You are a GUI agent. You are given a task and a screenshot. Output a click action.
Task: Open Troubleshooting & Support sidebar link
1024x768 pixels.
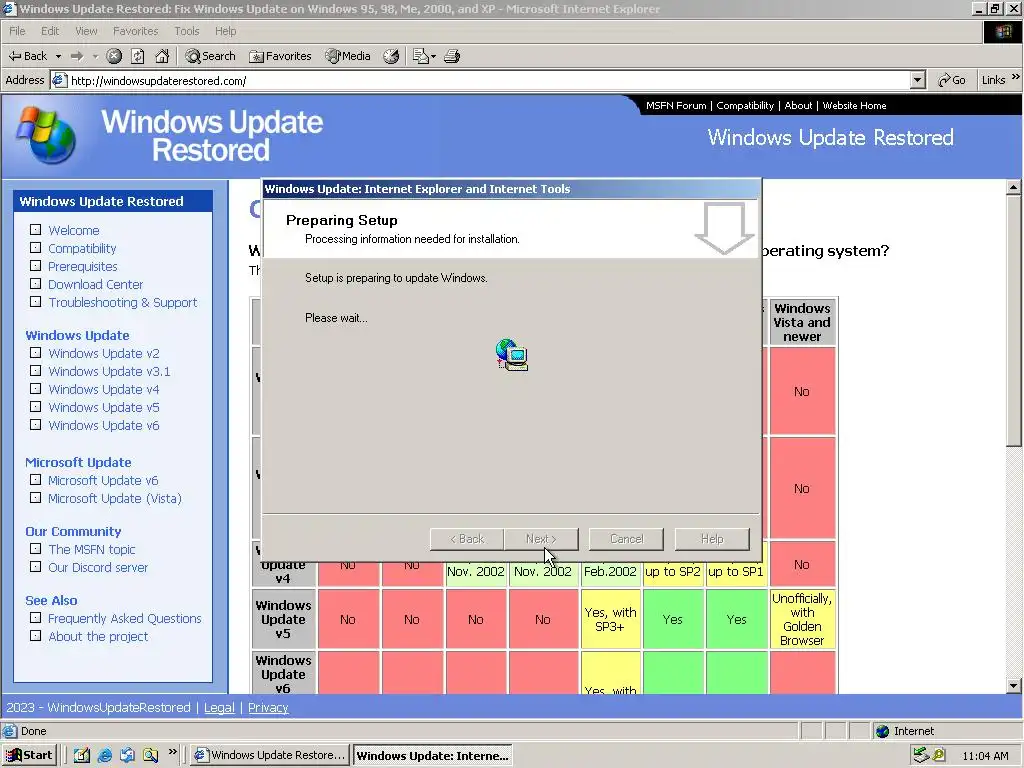[123, 302]
